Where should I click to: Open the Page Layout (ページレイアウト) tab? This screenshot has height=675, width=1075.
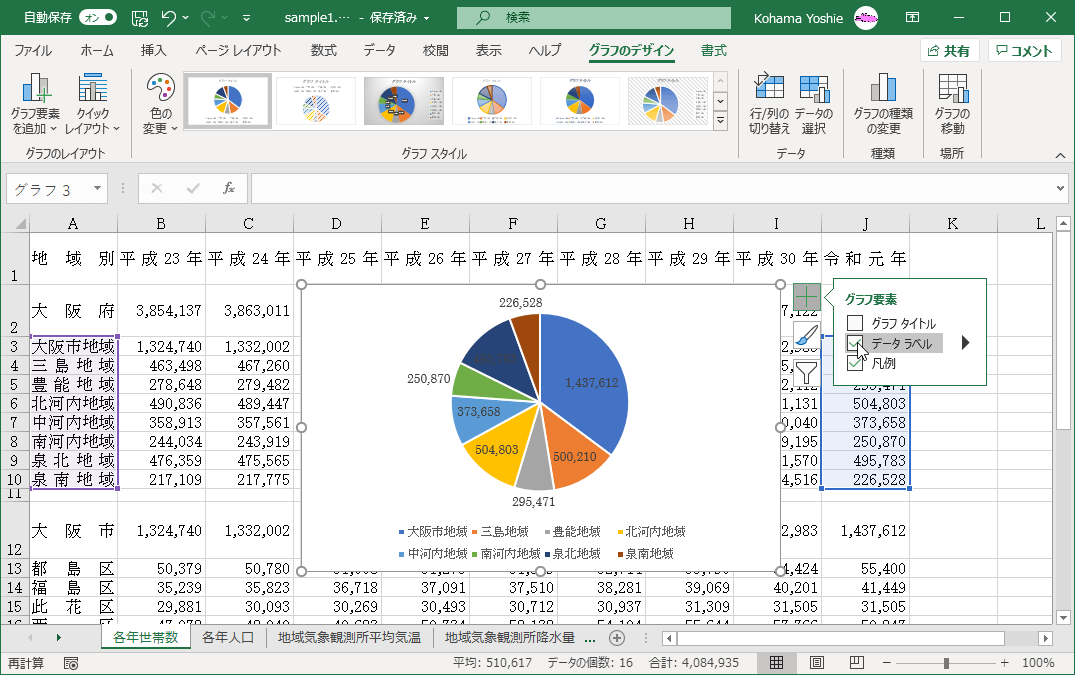238,51
